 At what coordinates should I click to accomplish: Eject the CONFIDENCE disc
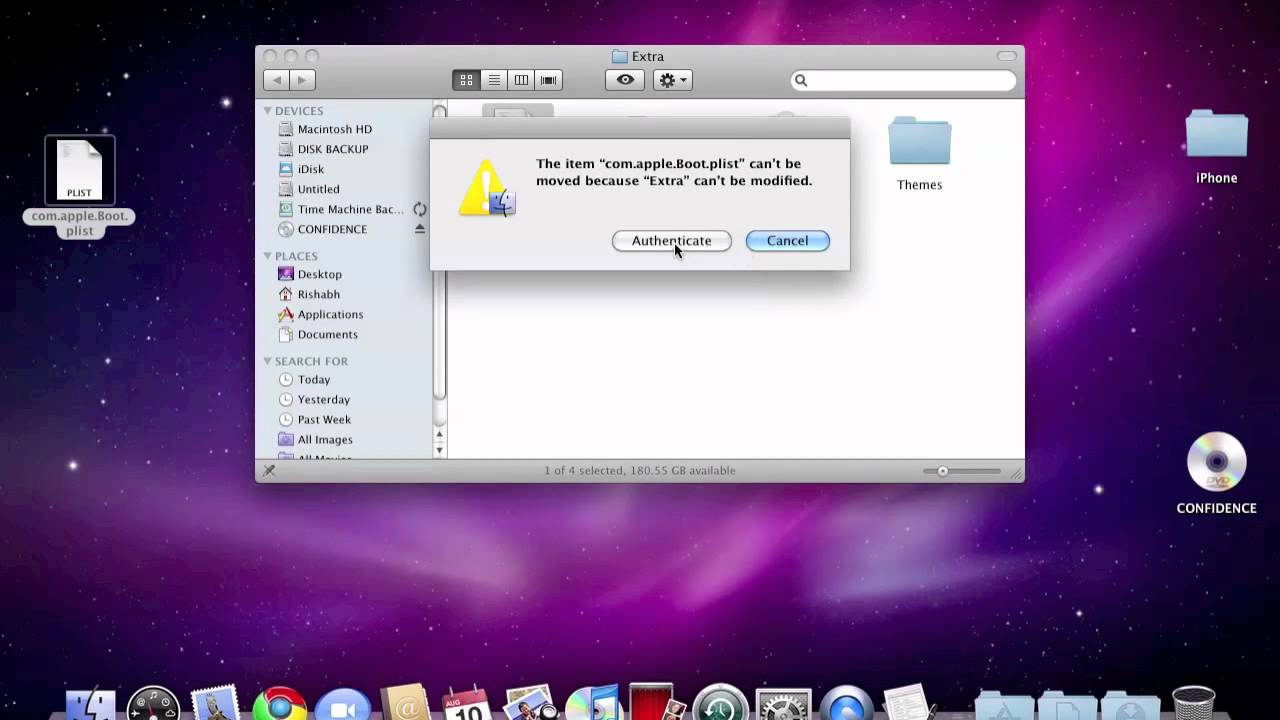point(420,229)
